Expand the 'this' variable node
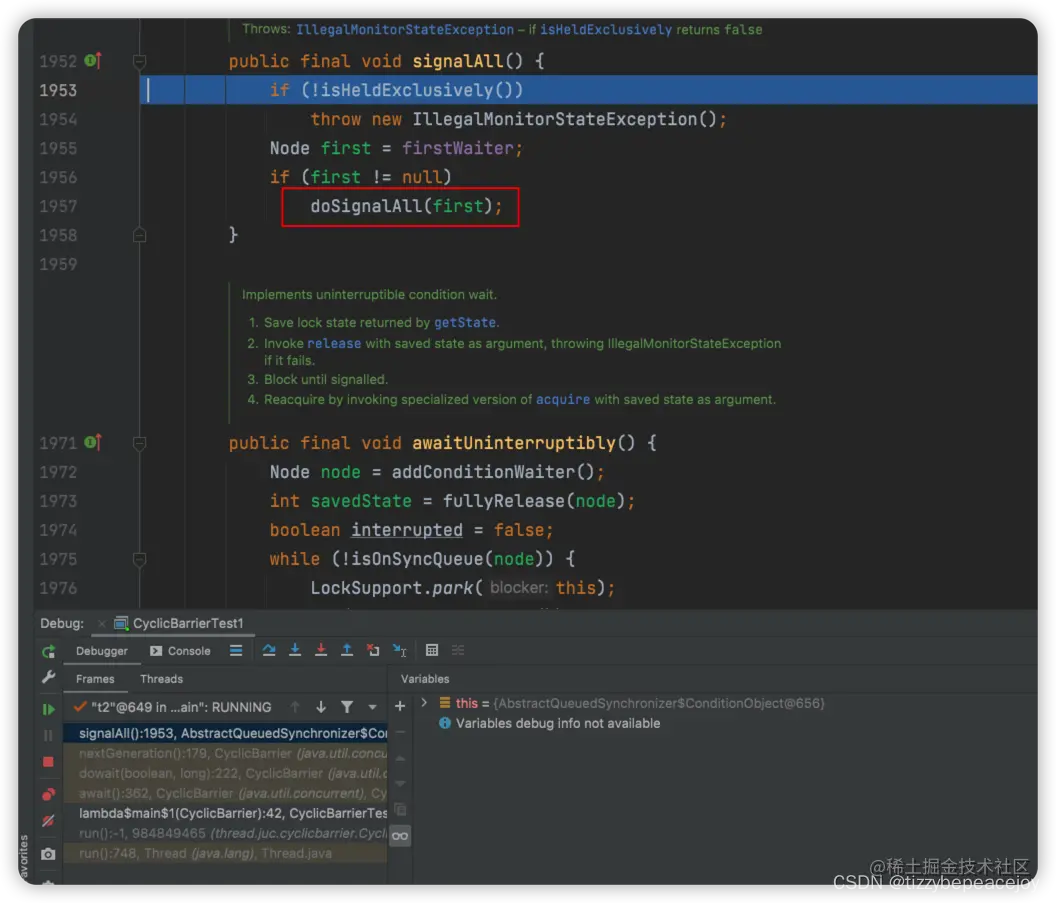 tap(424, 702)
